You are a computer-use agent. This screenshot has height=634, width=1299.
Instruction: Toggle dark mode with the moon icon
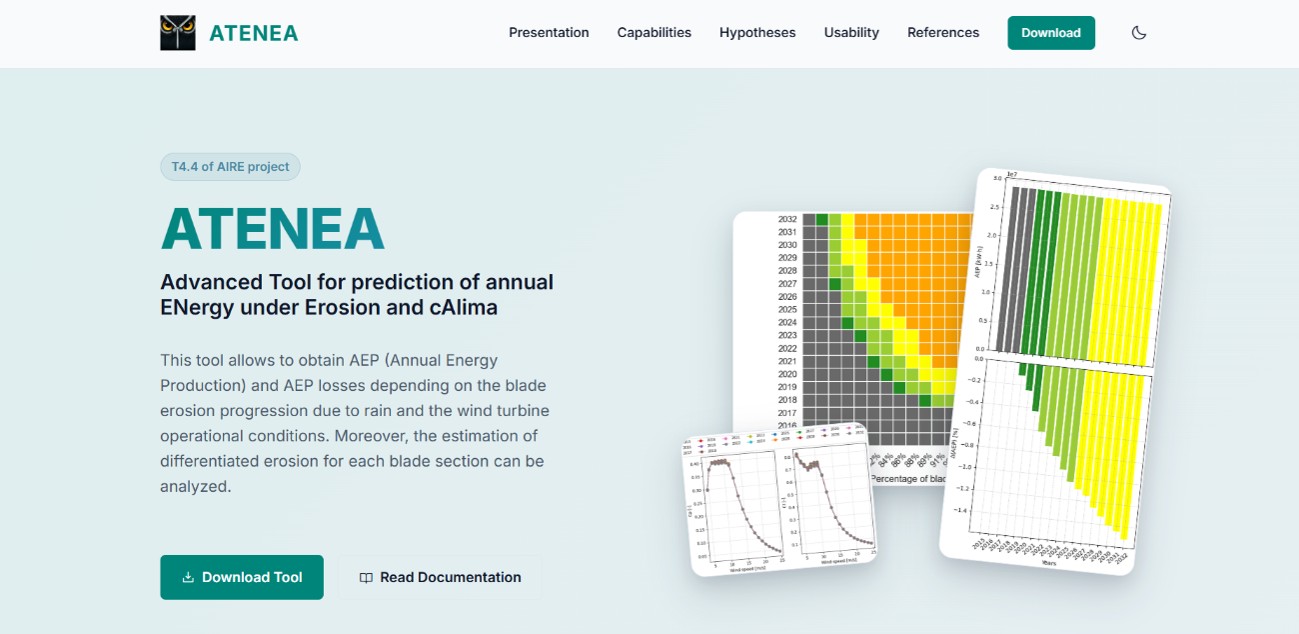pos(1139,33)
